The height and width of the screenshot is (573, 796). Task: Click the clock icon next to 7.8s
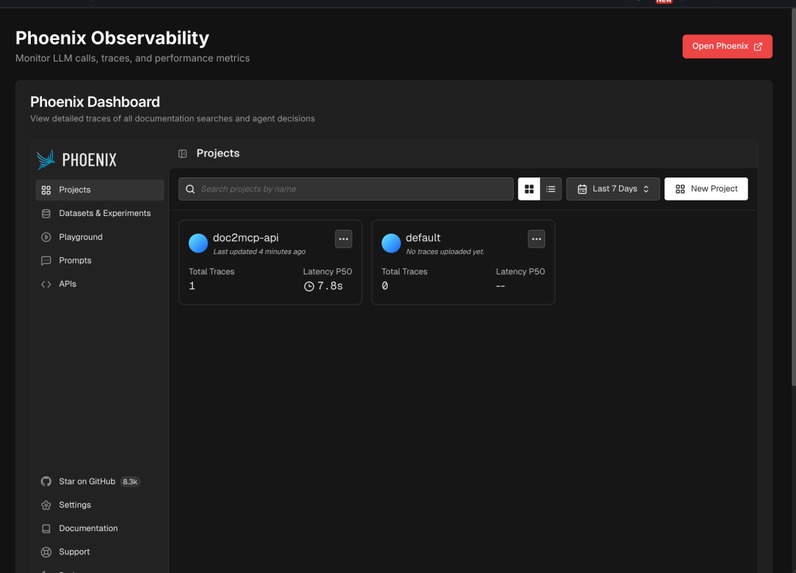309,286
